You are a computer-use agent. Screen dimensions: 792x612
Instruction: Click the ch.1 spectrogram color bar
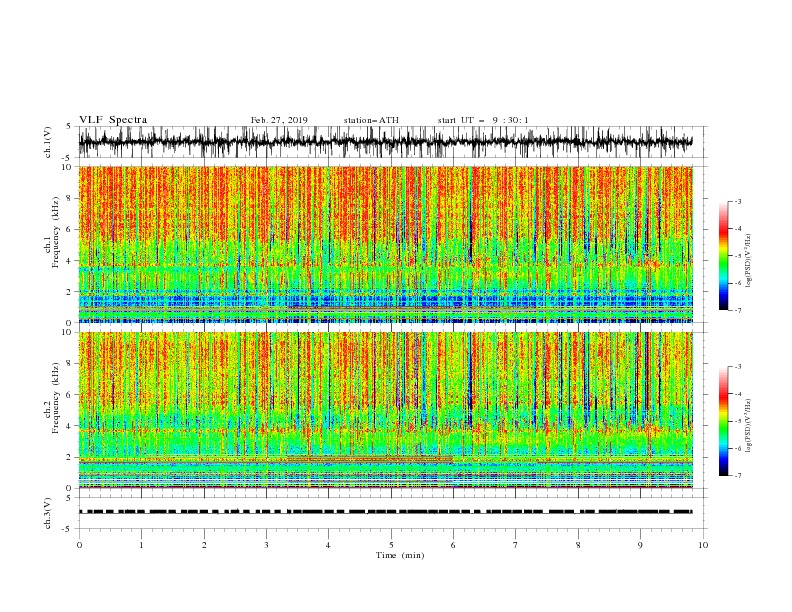(x=723, y=256)
